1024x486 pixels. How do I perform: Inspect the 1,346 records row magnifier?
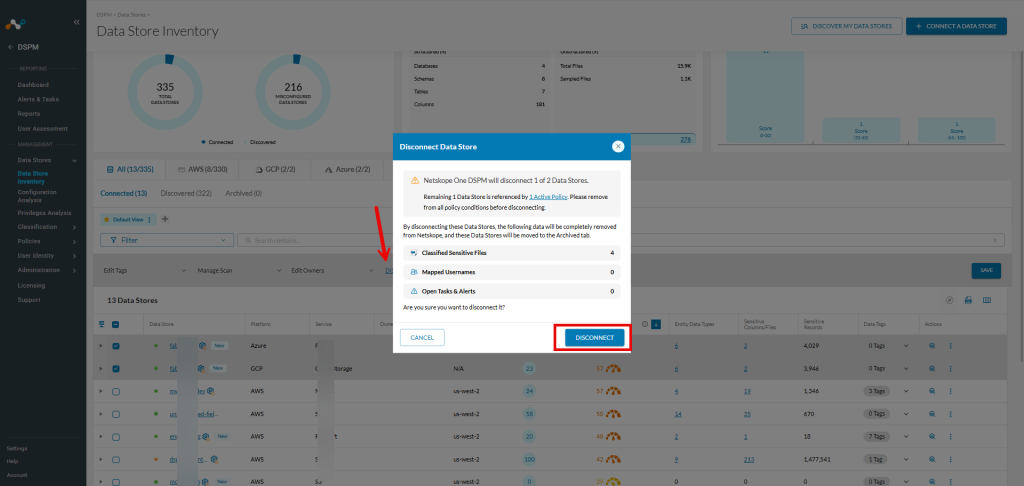point(933,391)
